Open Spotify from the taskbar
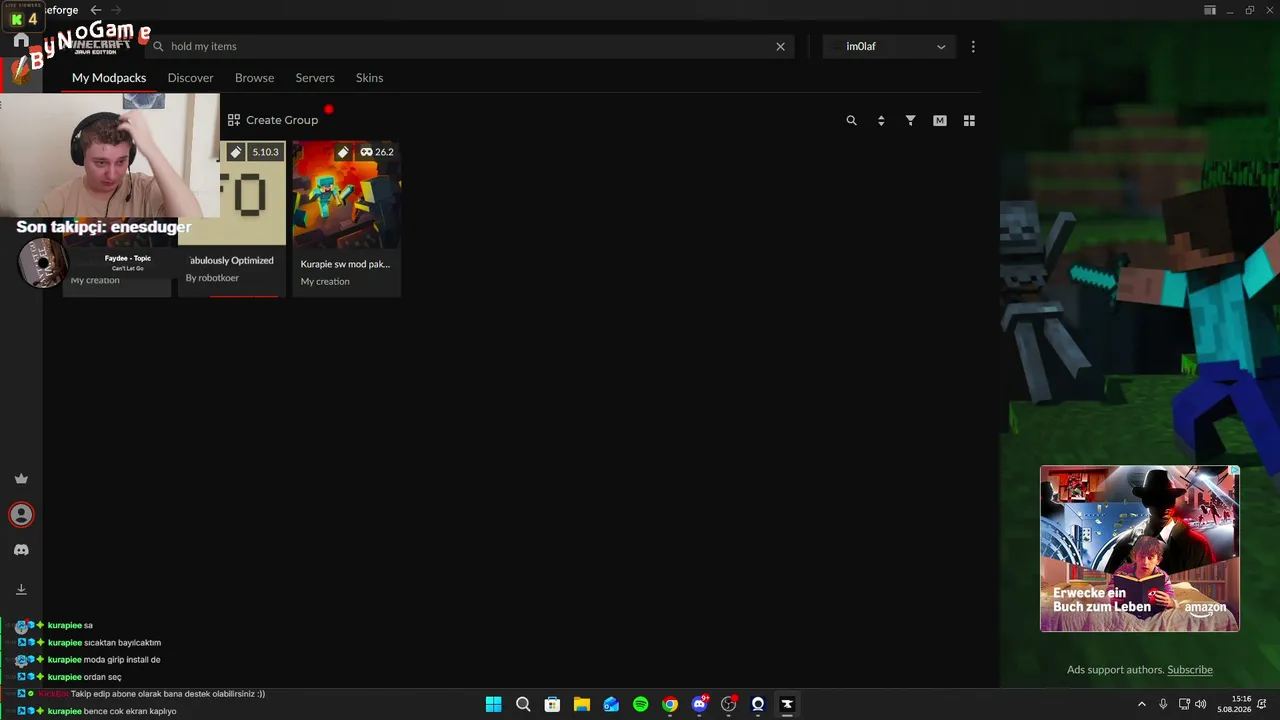The image size is (1280, 720). 641,704
